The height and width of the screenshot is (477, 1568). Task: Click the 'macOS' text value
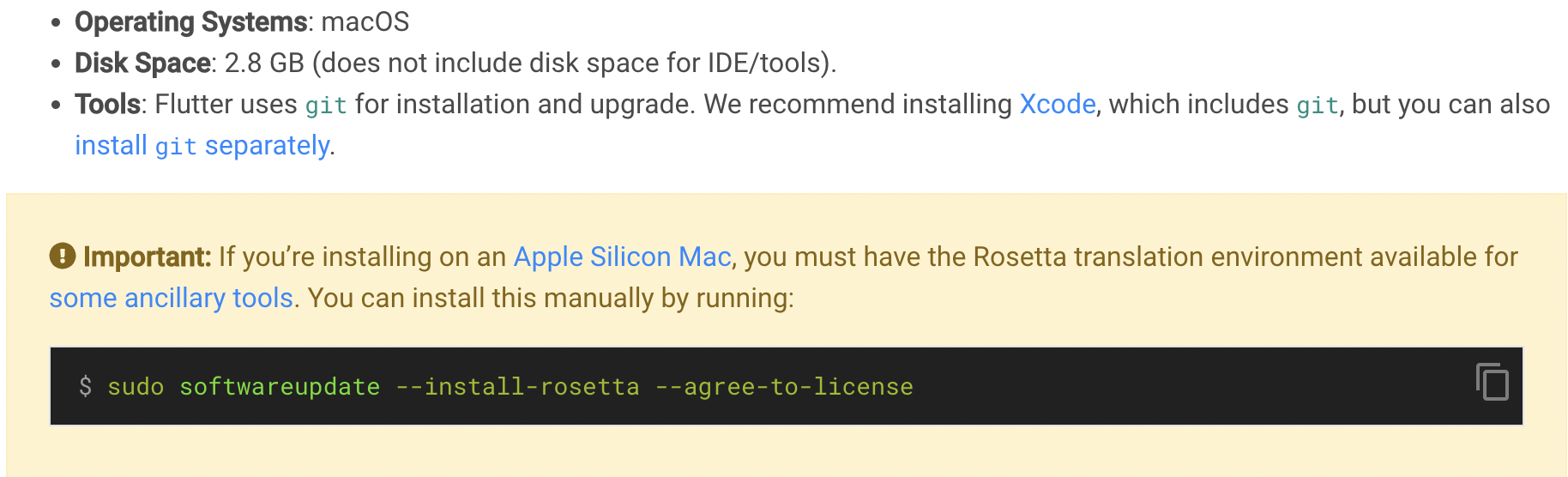tap(365, 21)
